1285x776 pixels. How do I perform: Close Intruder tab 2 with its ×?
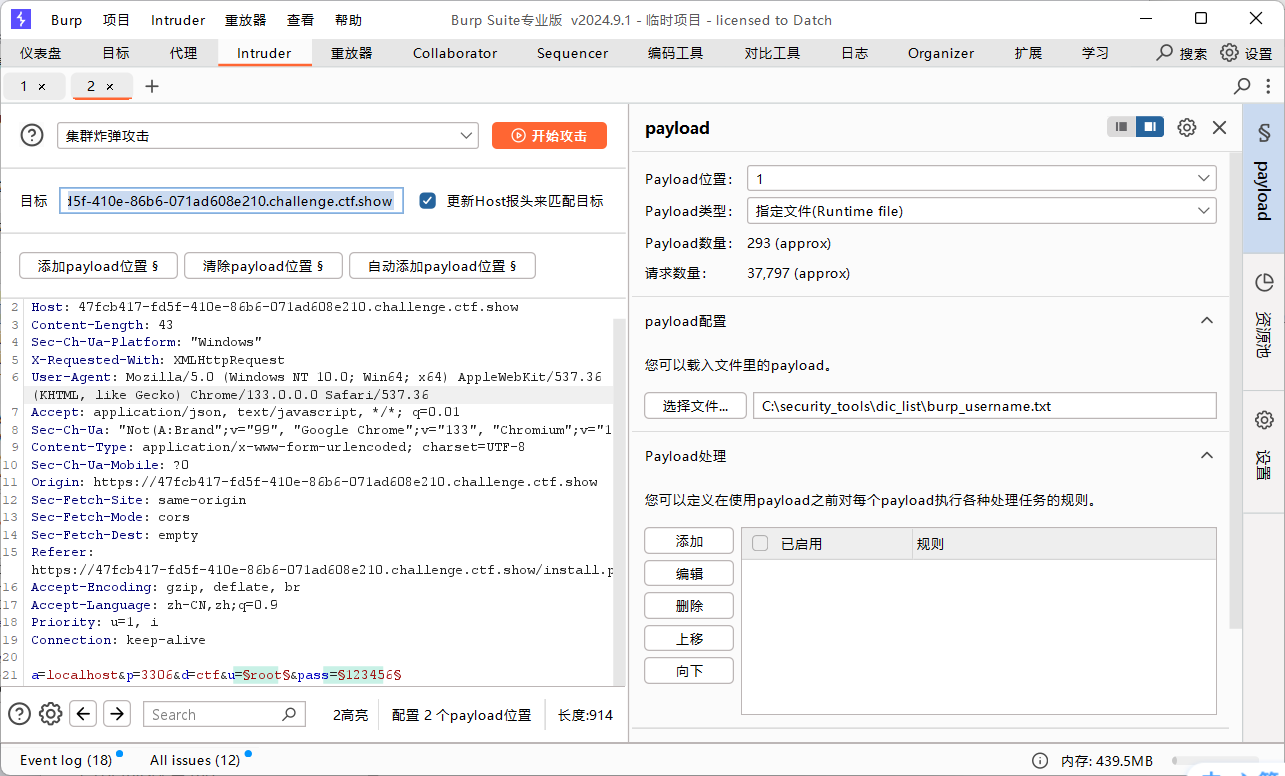click(x=110, y=87)
